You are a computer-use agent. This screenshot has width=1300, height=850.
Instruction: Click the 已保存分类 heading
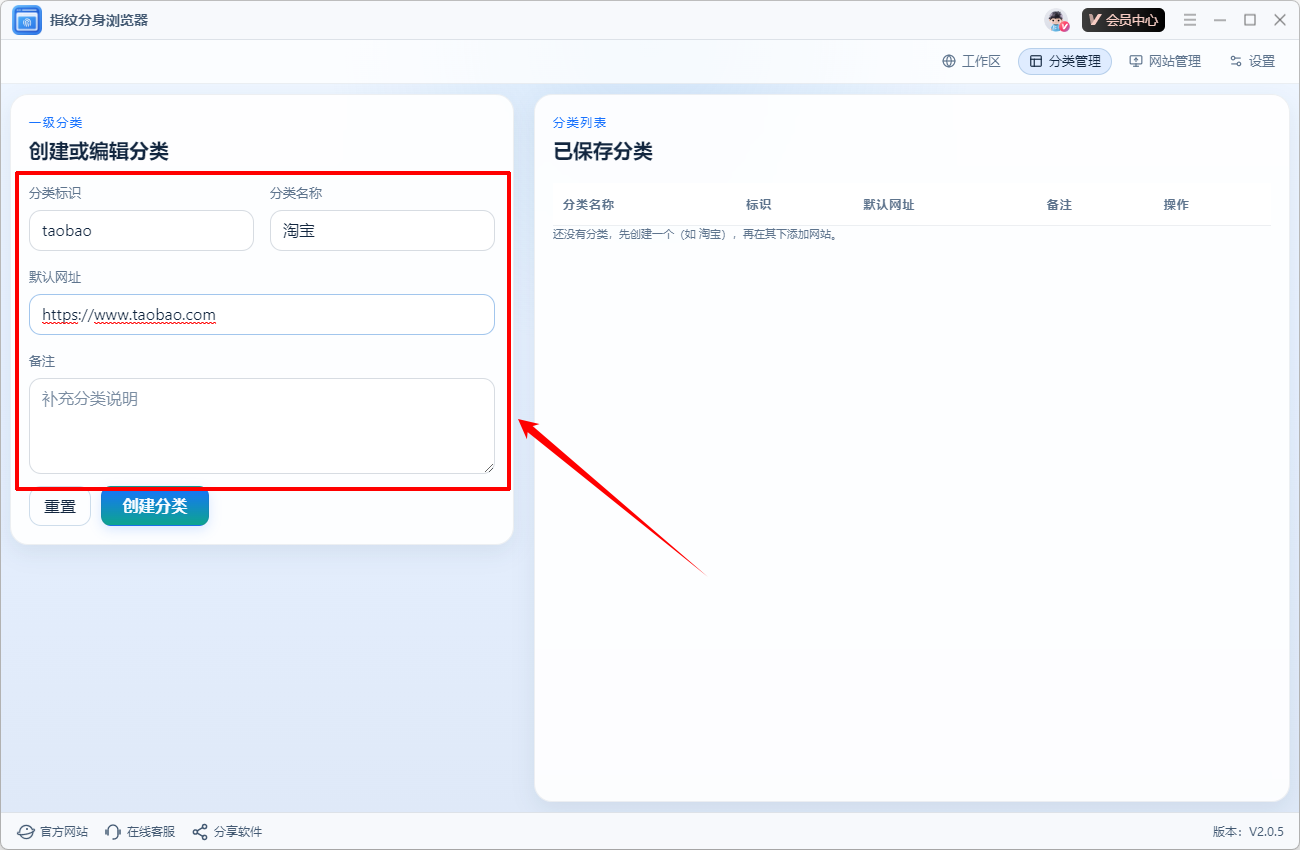(x=603, y=152)
